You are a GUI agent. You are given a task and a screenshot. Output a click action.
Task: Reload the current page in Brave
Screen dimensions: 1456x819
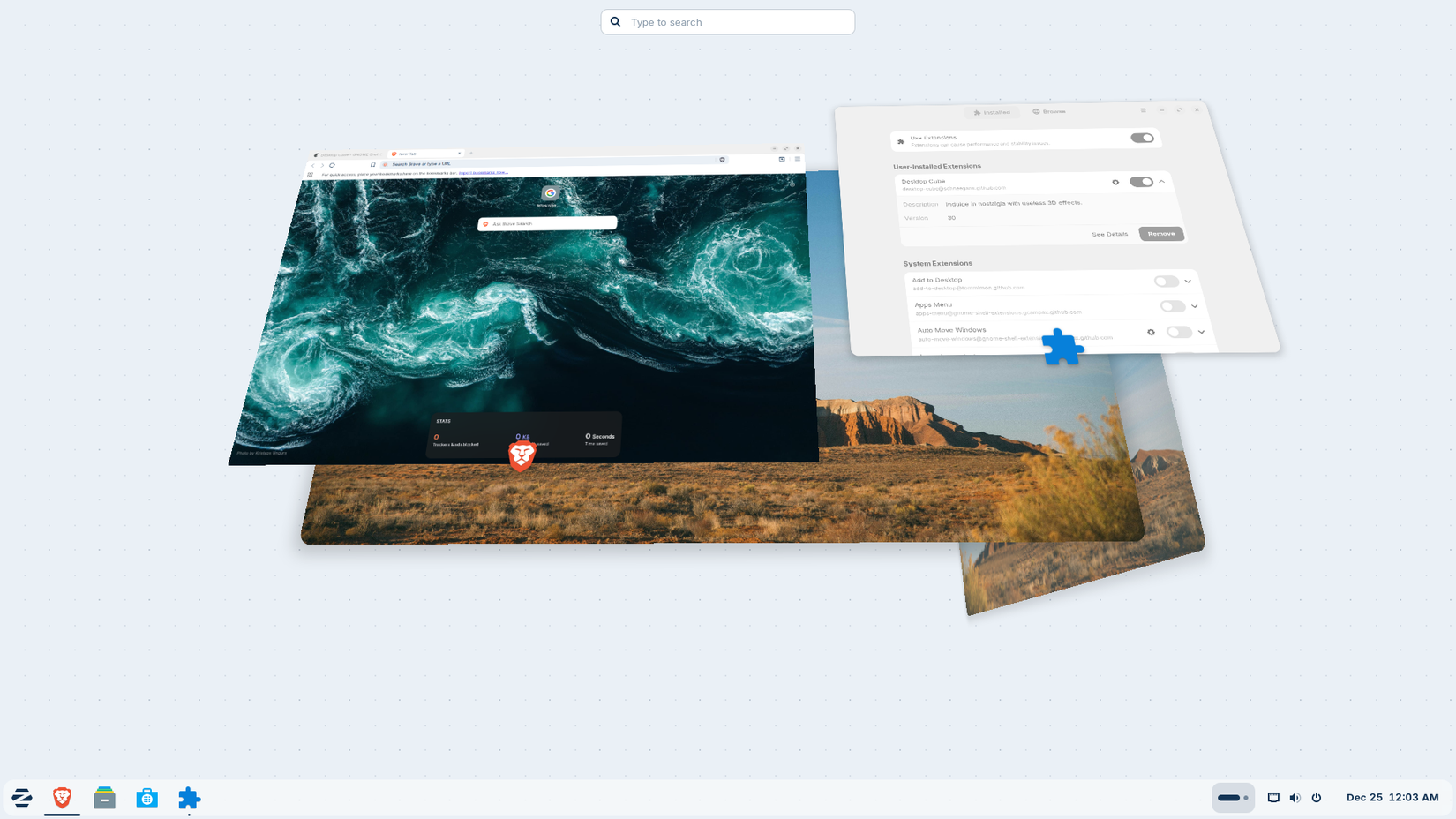(332, 165)
